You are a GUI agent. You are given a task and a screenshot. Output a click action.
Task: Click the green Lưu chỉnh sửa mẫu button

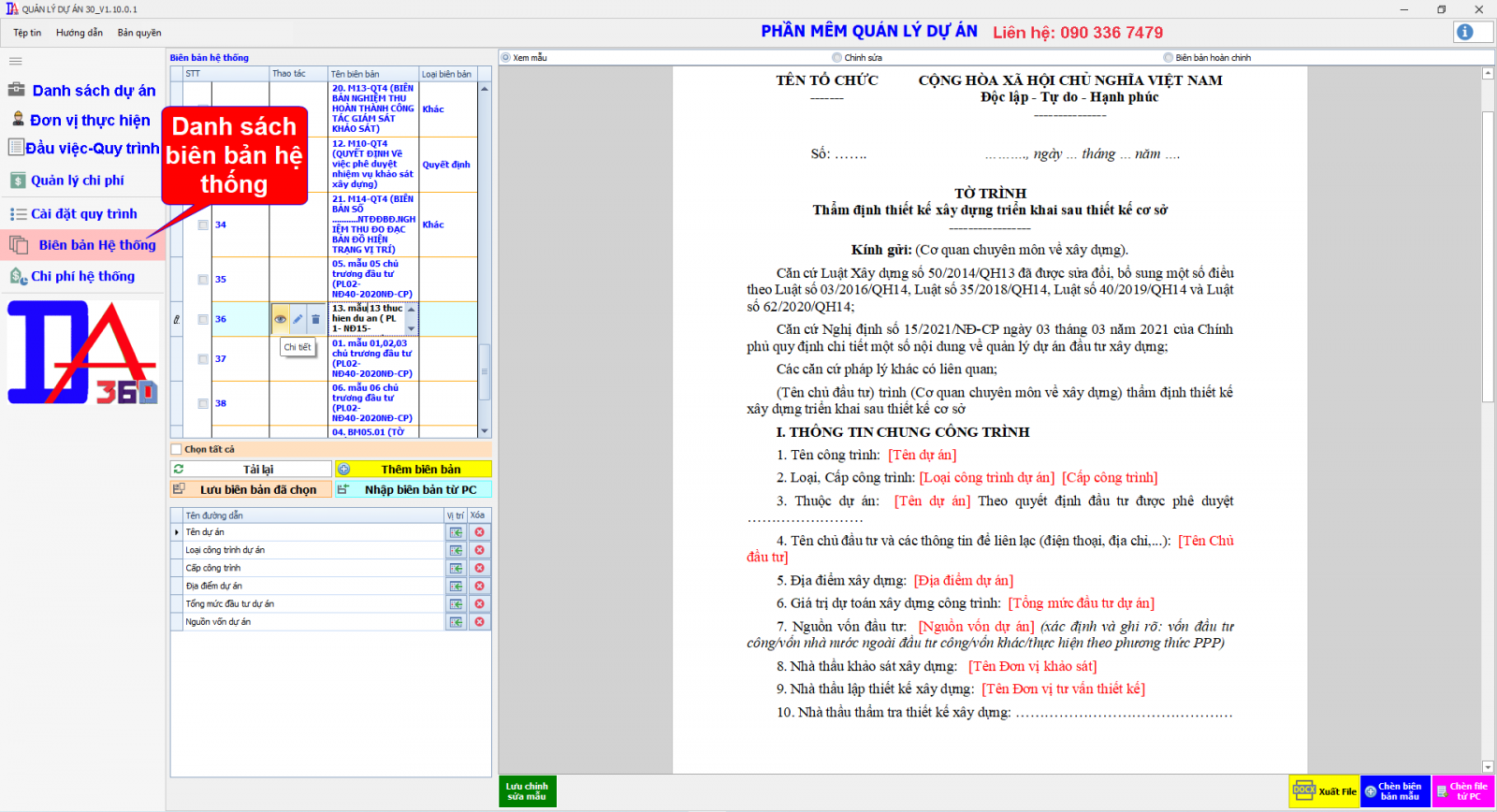(x=528, y=791)
